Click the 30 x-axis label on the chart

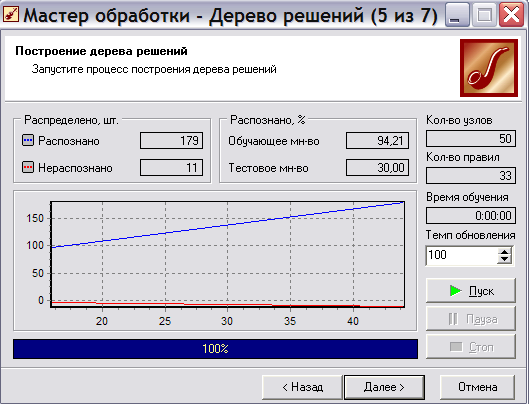(x=227, y=321)
